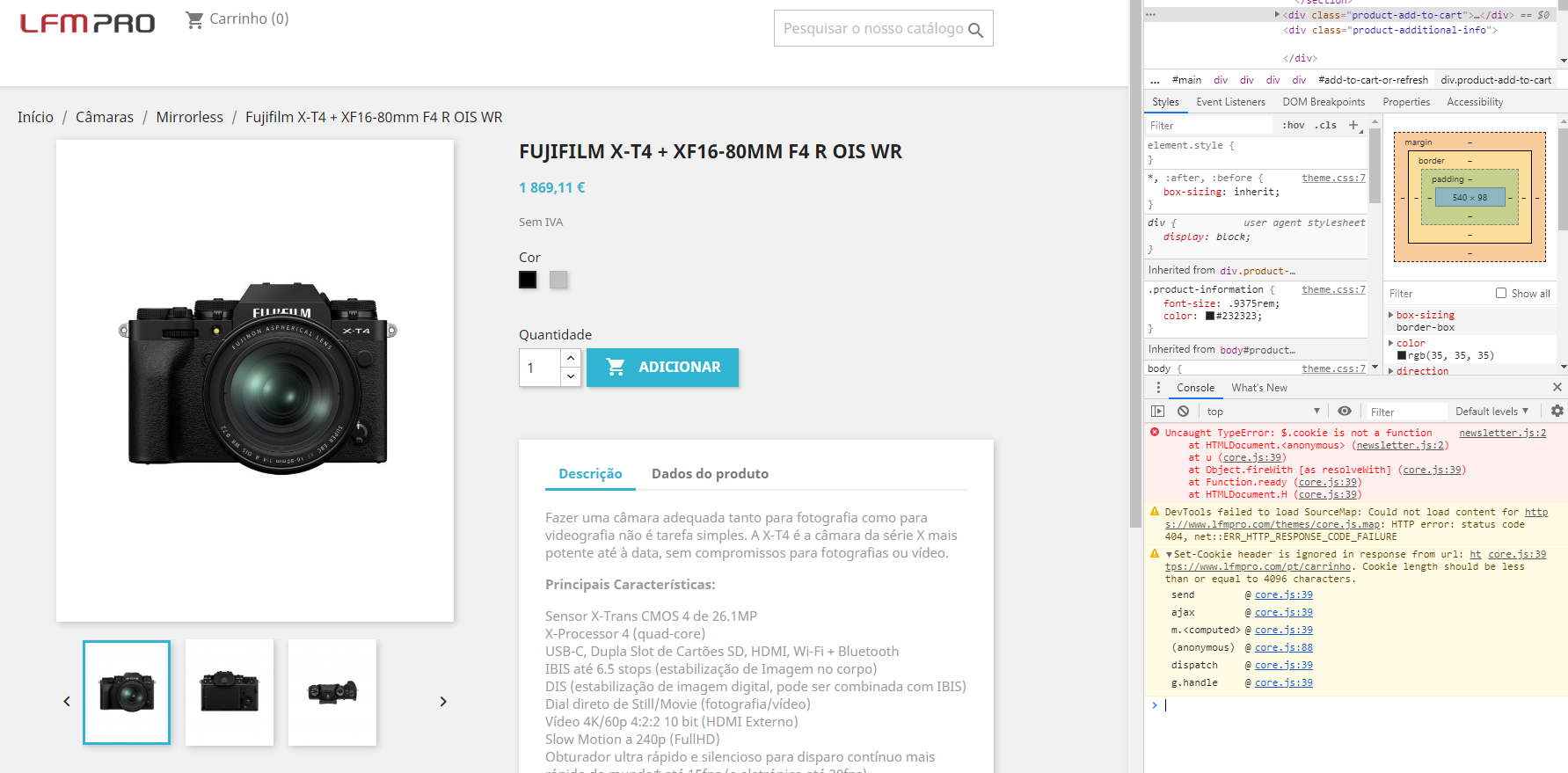The height and width of the screenshot is (773, 1568).
Task: Open the What's New drawer tab
Action: coord(1258,387)
